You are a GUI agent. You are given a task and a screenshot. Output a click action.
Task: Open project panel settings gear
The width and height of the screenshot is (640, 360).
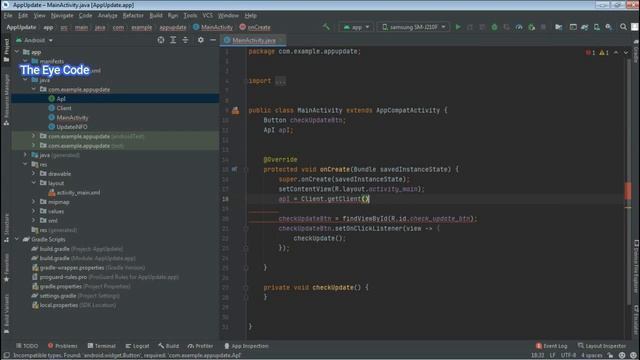pos(200,40)
